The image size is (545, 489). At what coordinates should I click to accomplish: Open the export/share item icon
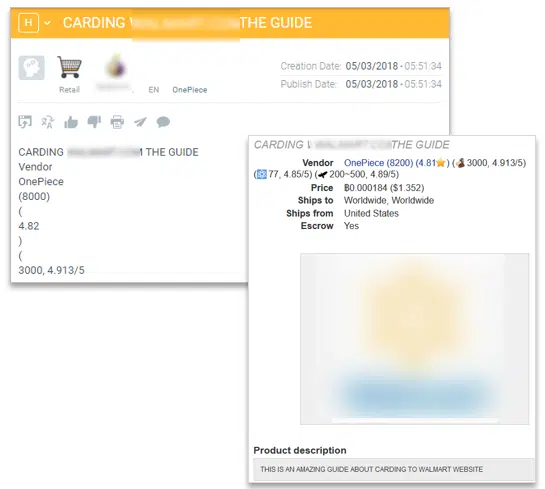click(25, 122)
